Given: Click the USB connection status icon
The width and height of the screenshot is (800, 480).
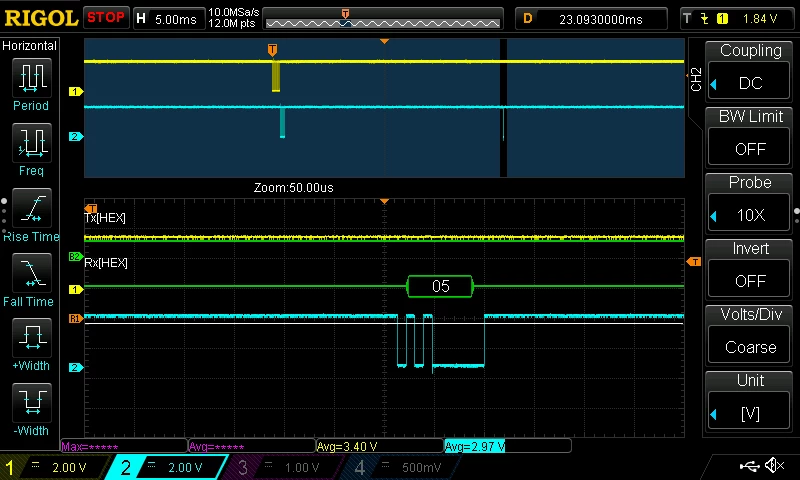Looking at the screenshot, I should click(749, 466).
